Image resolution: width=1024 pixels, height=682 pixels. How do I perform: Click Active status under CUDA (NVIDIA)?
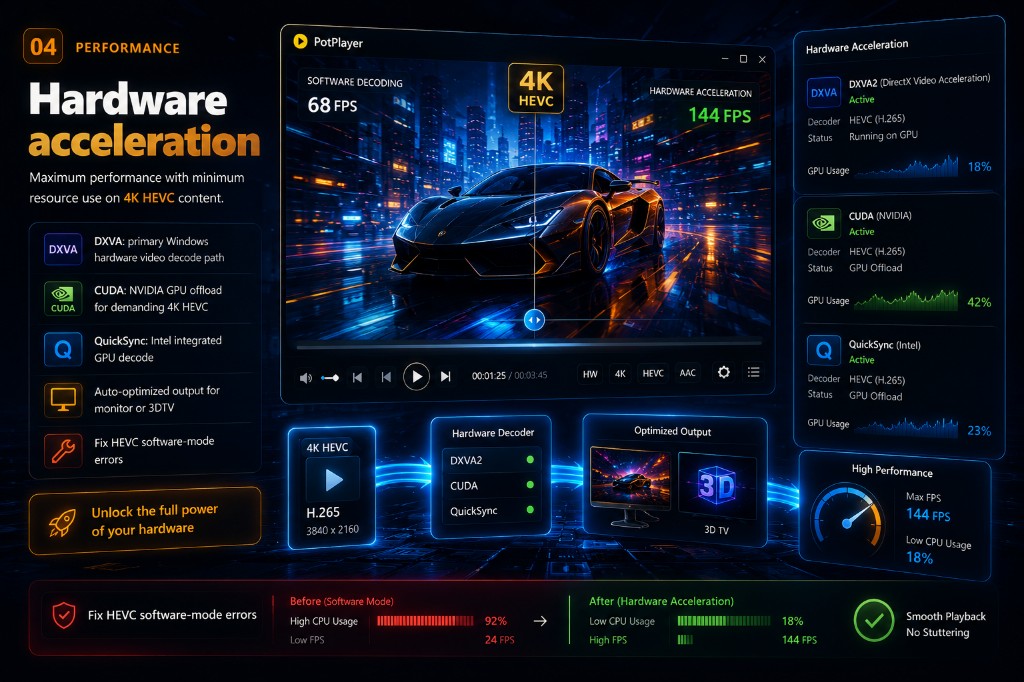pos(861,231)
